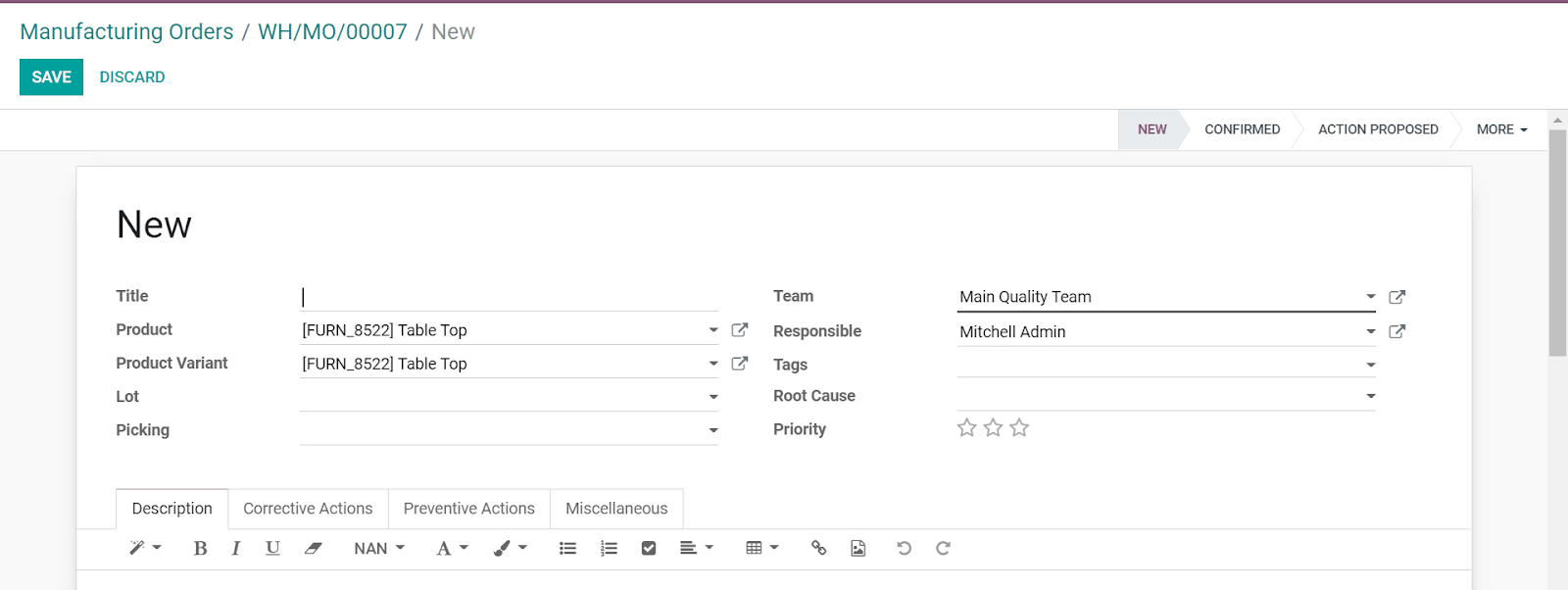The width and height of the screenshot is (1568, 590).
Task: Click the DISCARD button
Action: point(132,76)
